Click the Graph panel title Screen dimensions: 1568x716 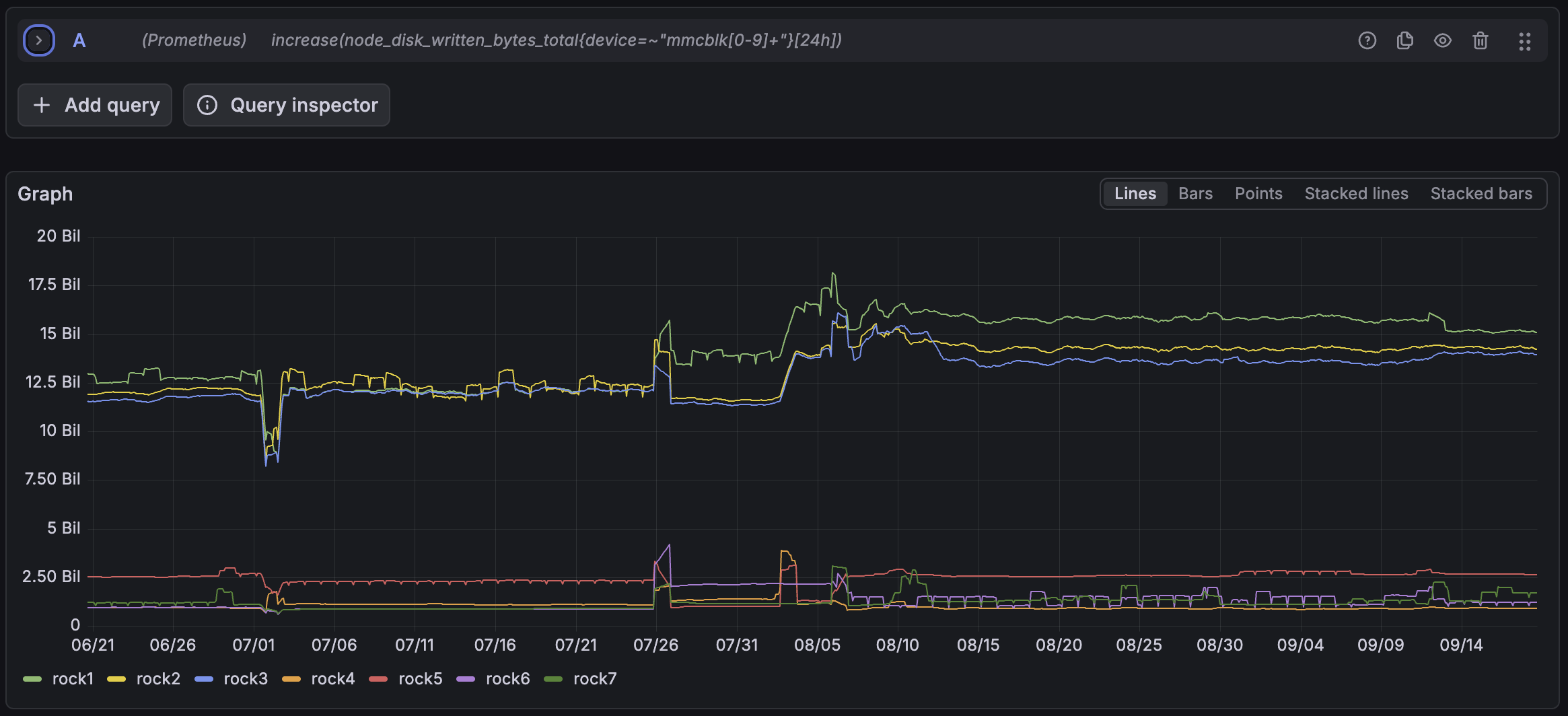(x=45, y=194)
